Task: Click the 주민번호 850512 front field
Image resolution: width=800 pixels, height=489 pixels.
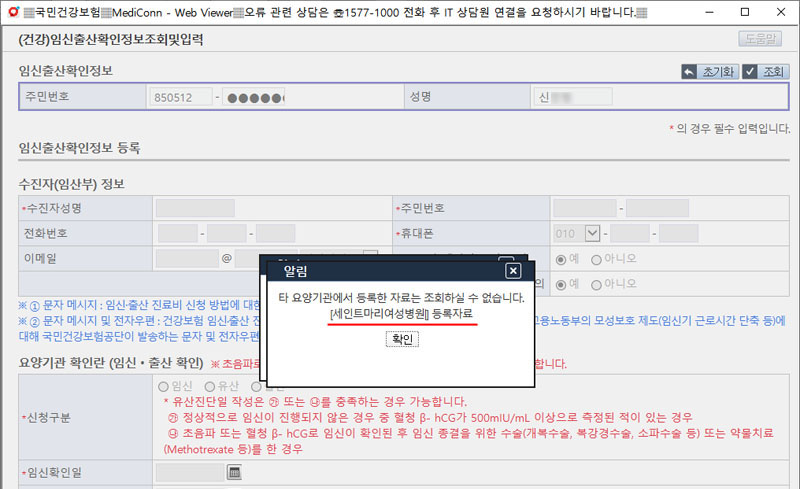Action: point(179,97)
